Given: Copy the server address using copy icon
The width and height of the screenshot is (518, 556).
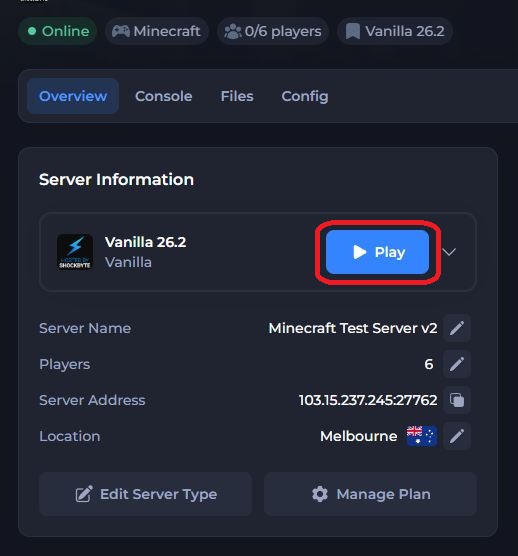Looking at the screenshot, I should pyautogui.click(x=457, y=400).
